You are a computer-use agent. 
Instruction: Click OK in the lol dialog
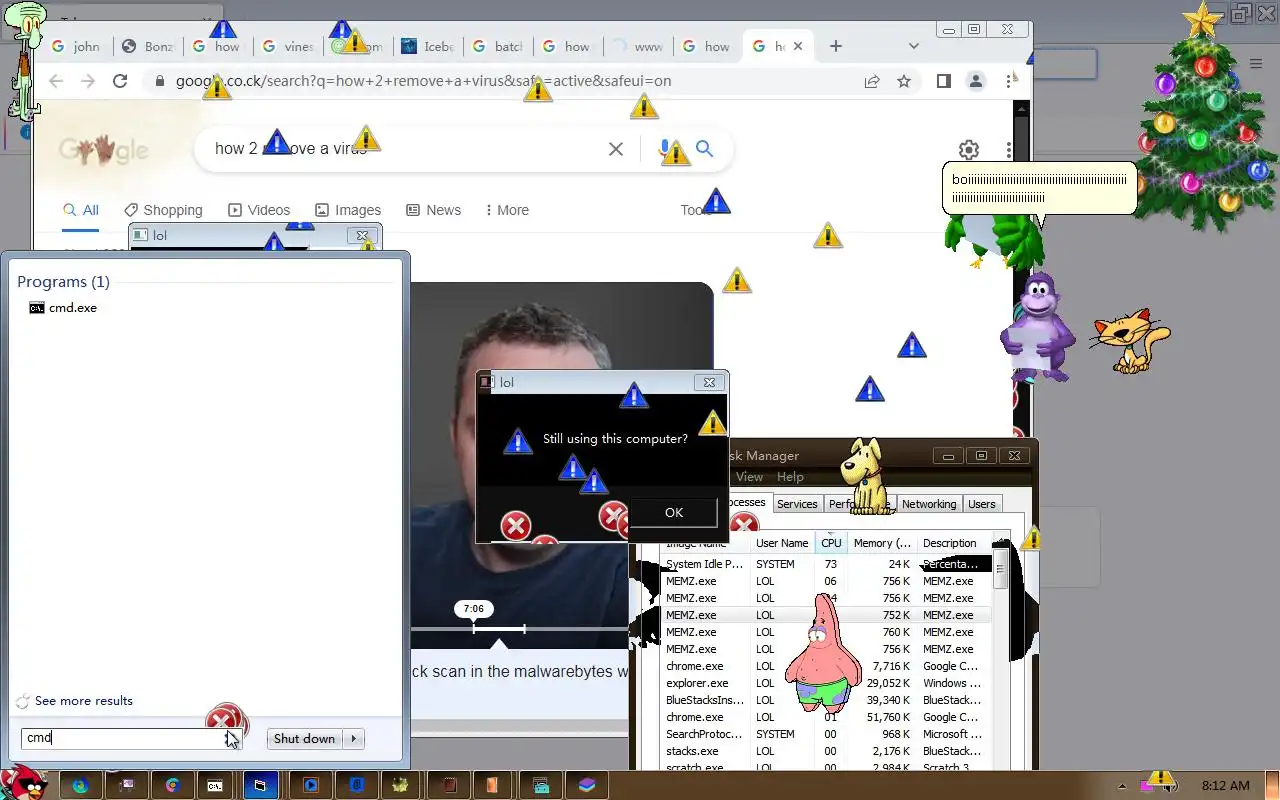[x=674, y=512]
